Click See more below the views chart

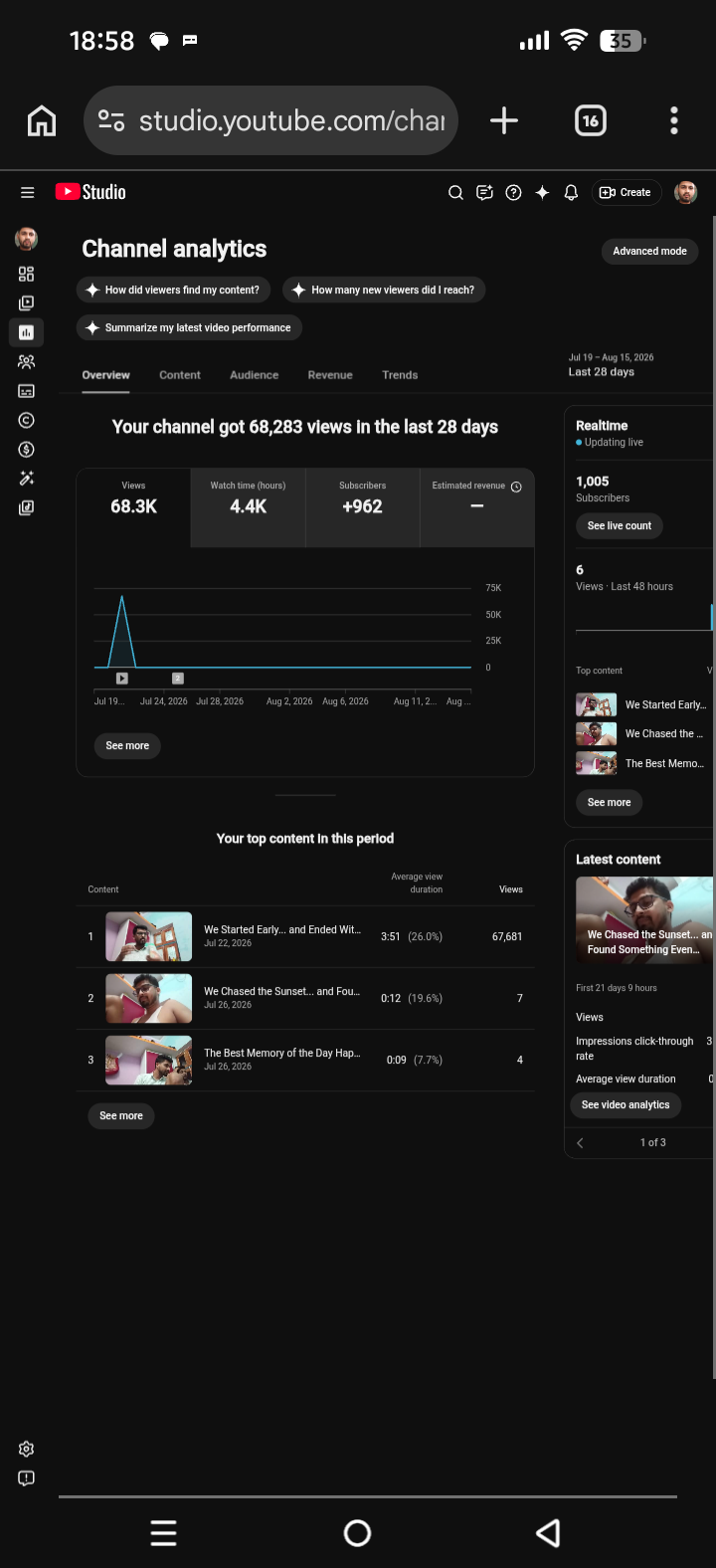tap(127, 746)
